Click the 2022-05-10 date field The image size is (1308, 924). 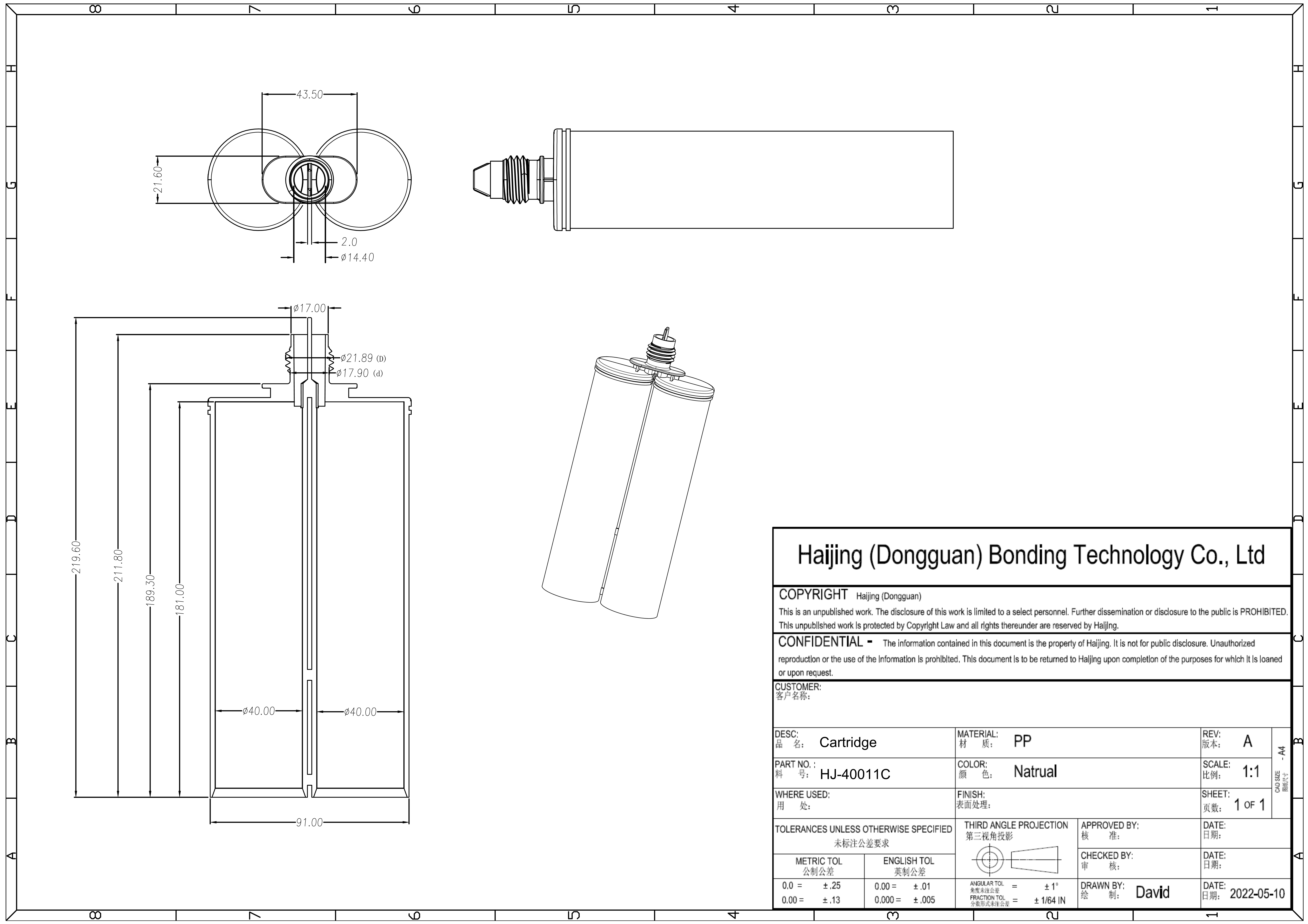point(1257,893)
